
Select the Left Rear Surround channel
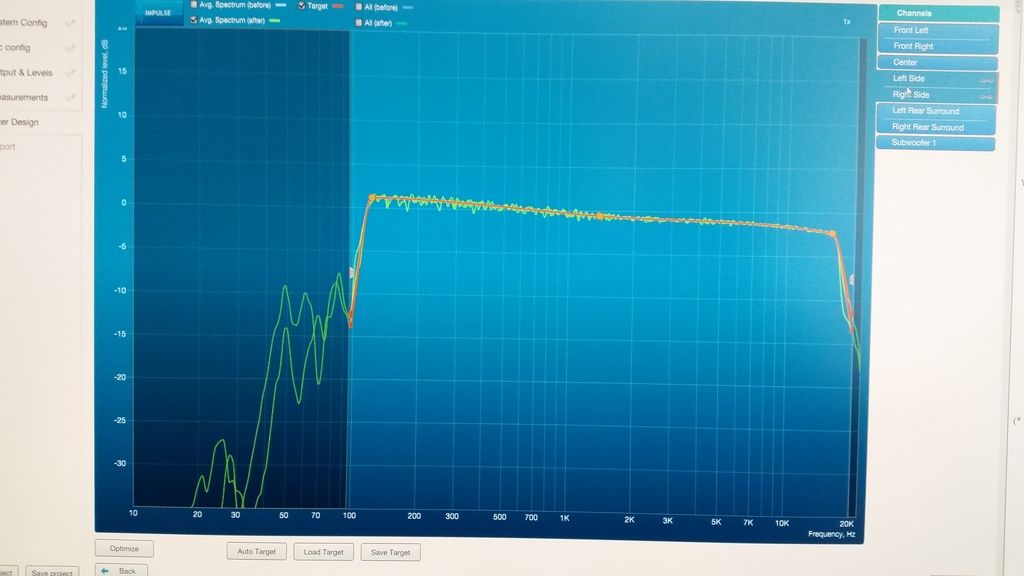pos(935,111)
